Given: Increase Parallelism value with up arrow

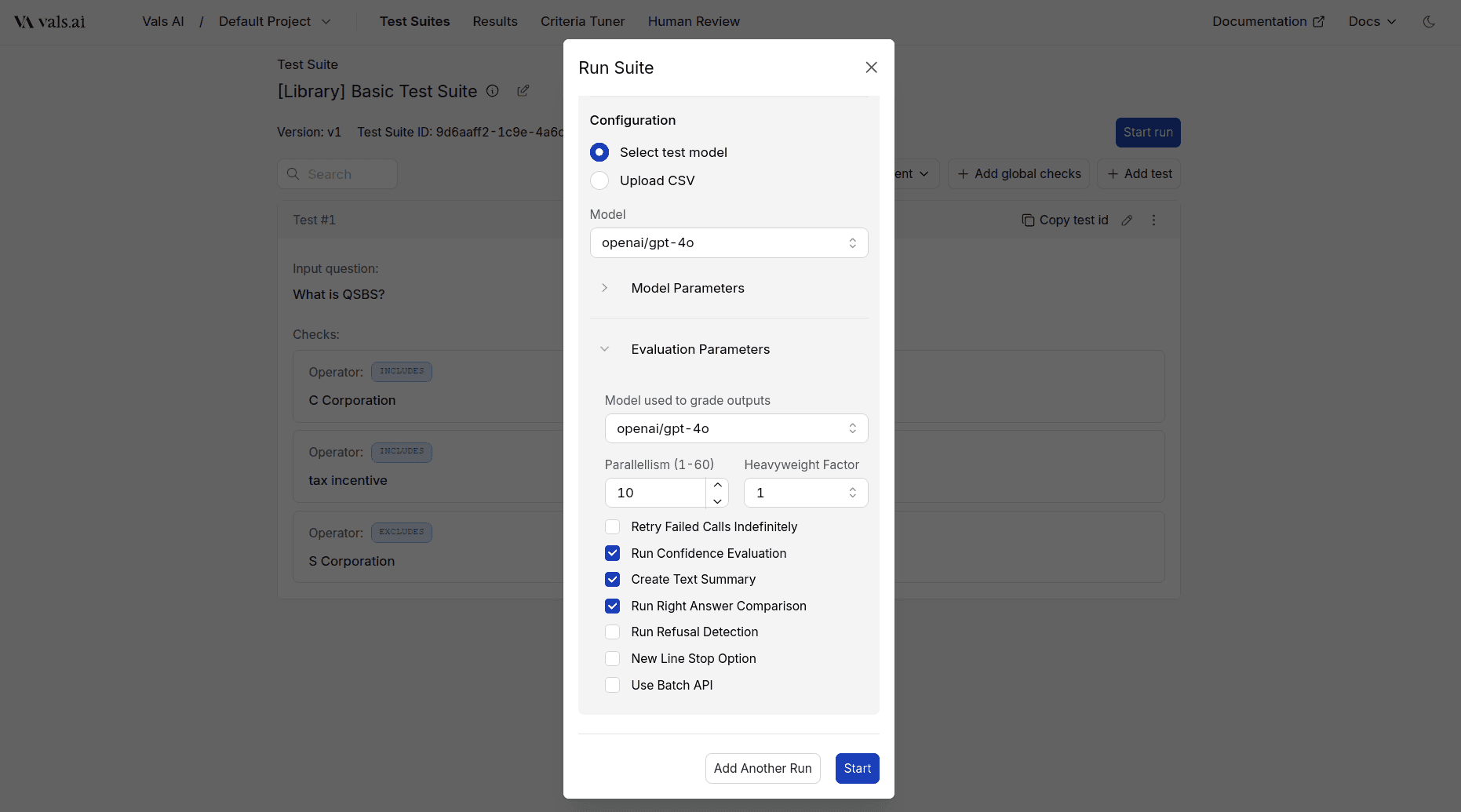Looking at the screenshot, I should (x=717, y=485).
